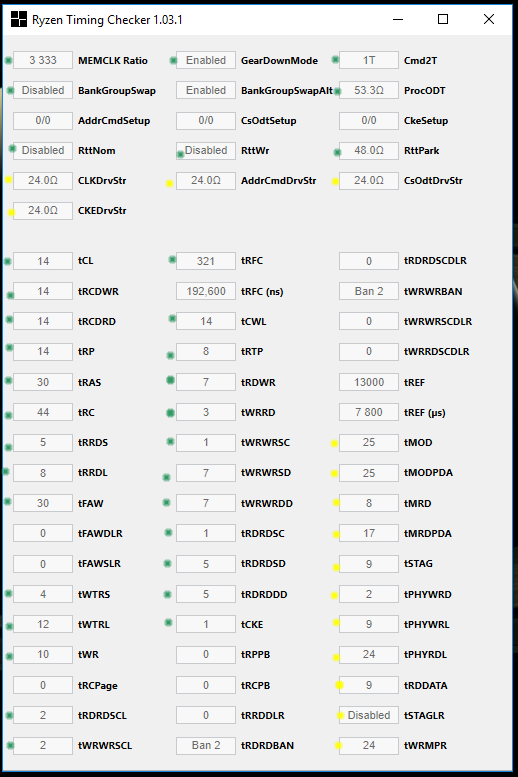Click the yellow dot beside tRDDATA
This screenshot has height=777, width=518.
tap(339, 685)
